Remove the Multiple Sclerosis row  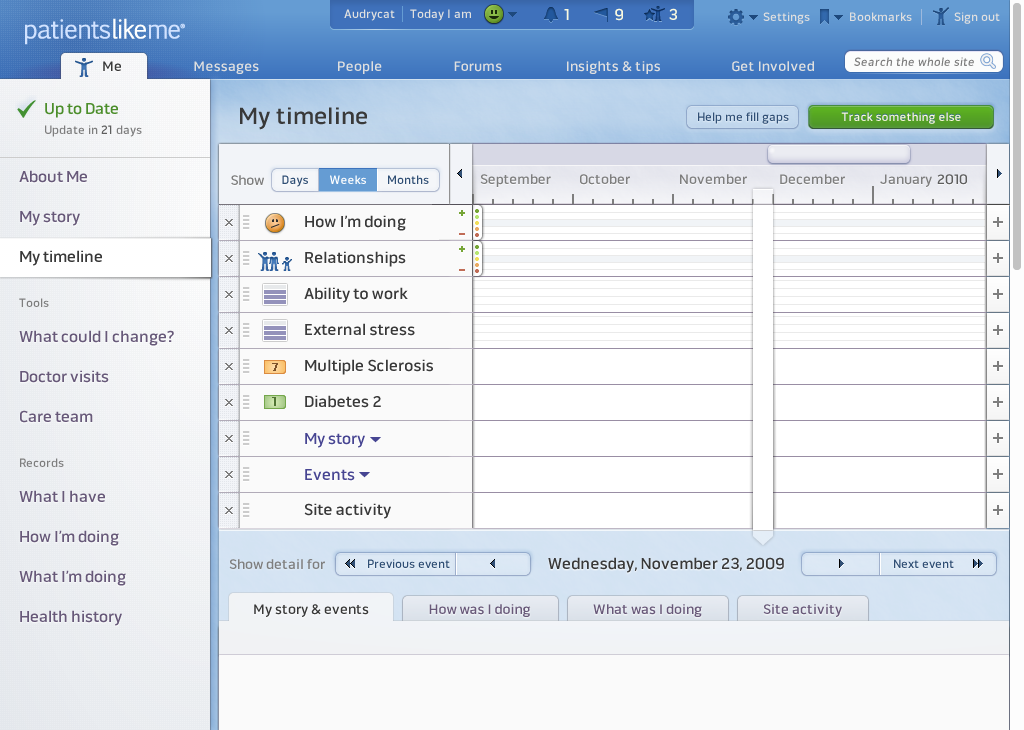point(229,366)
